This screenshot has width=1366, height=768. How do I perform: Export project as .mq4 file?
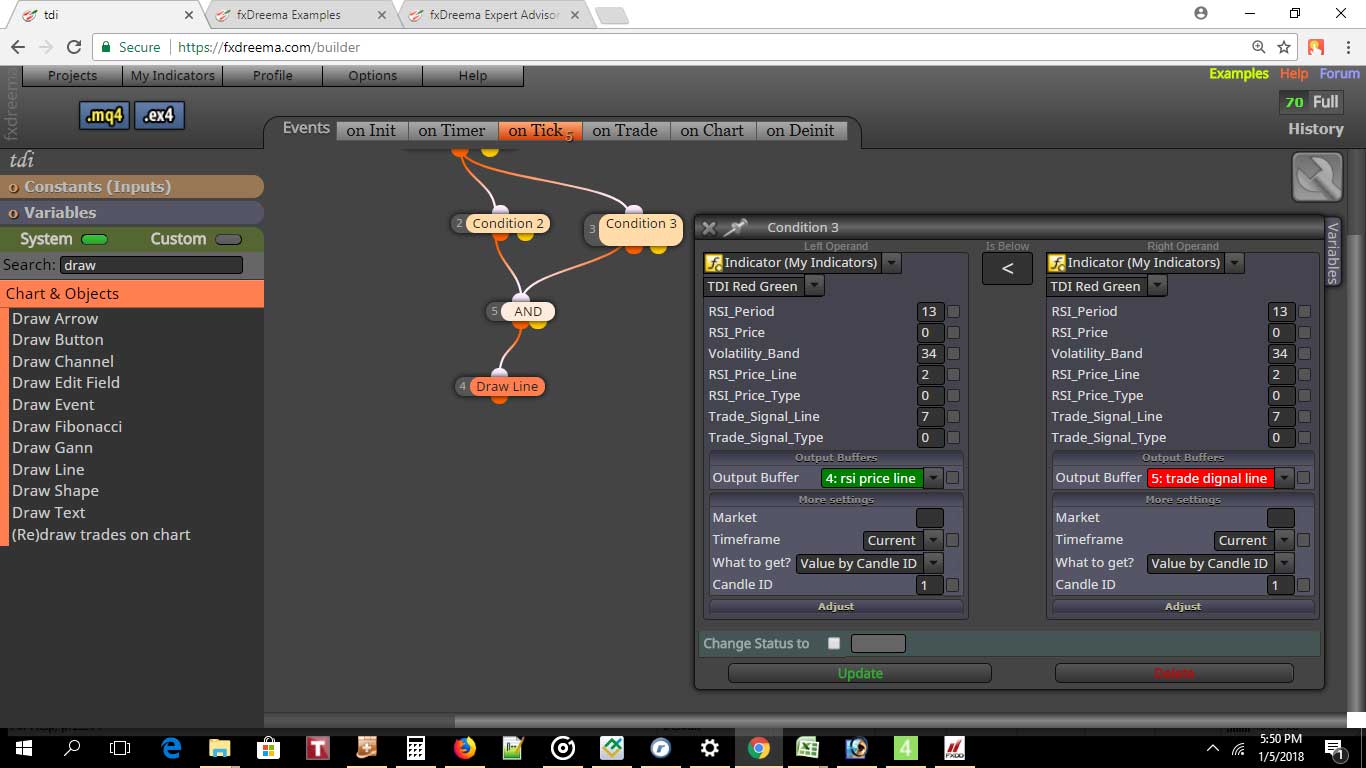104,115
